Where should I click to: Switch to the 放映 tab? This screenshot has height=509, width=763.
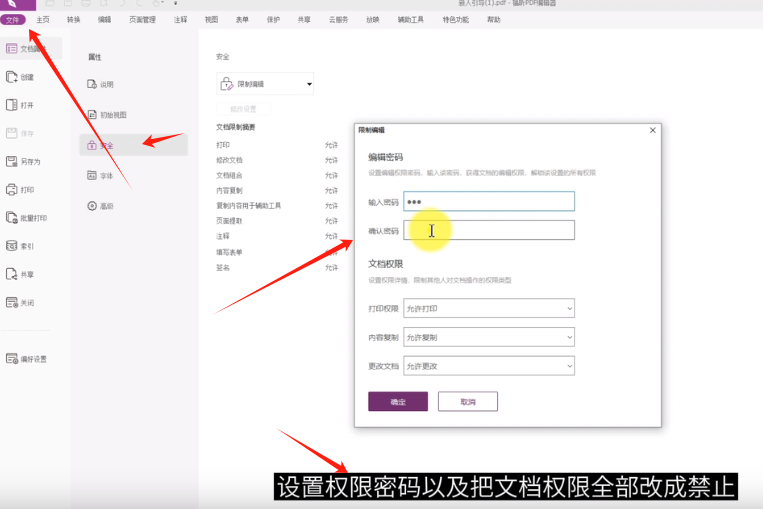click(x=373, y=19)
